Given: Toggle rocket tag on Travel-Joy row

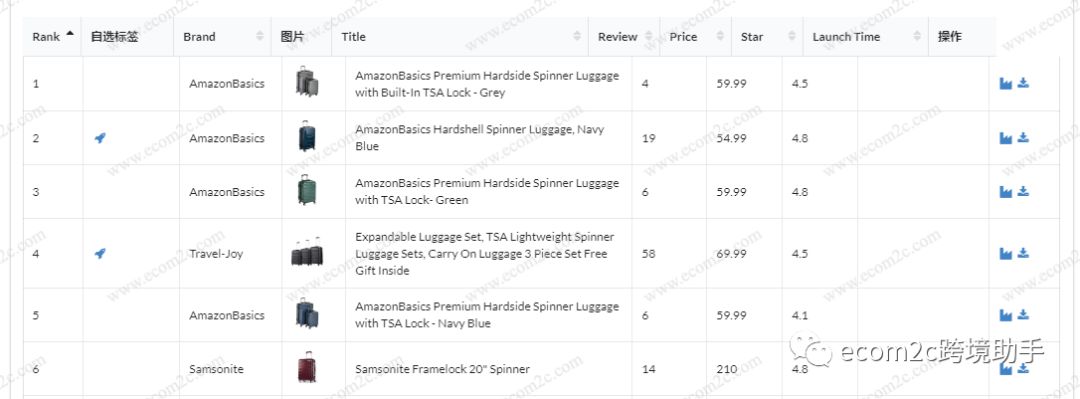Looking at the screenshot, I should click(x=100, y=254).
